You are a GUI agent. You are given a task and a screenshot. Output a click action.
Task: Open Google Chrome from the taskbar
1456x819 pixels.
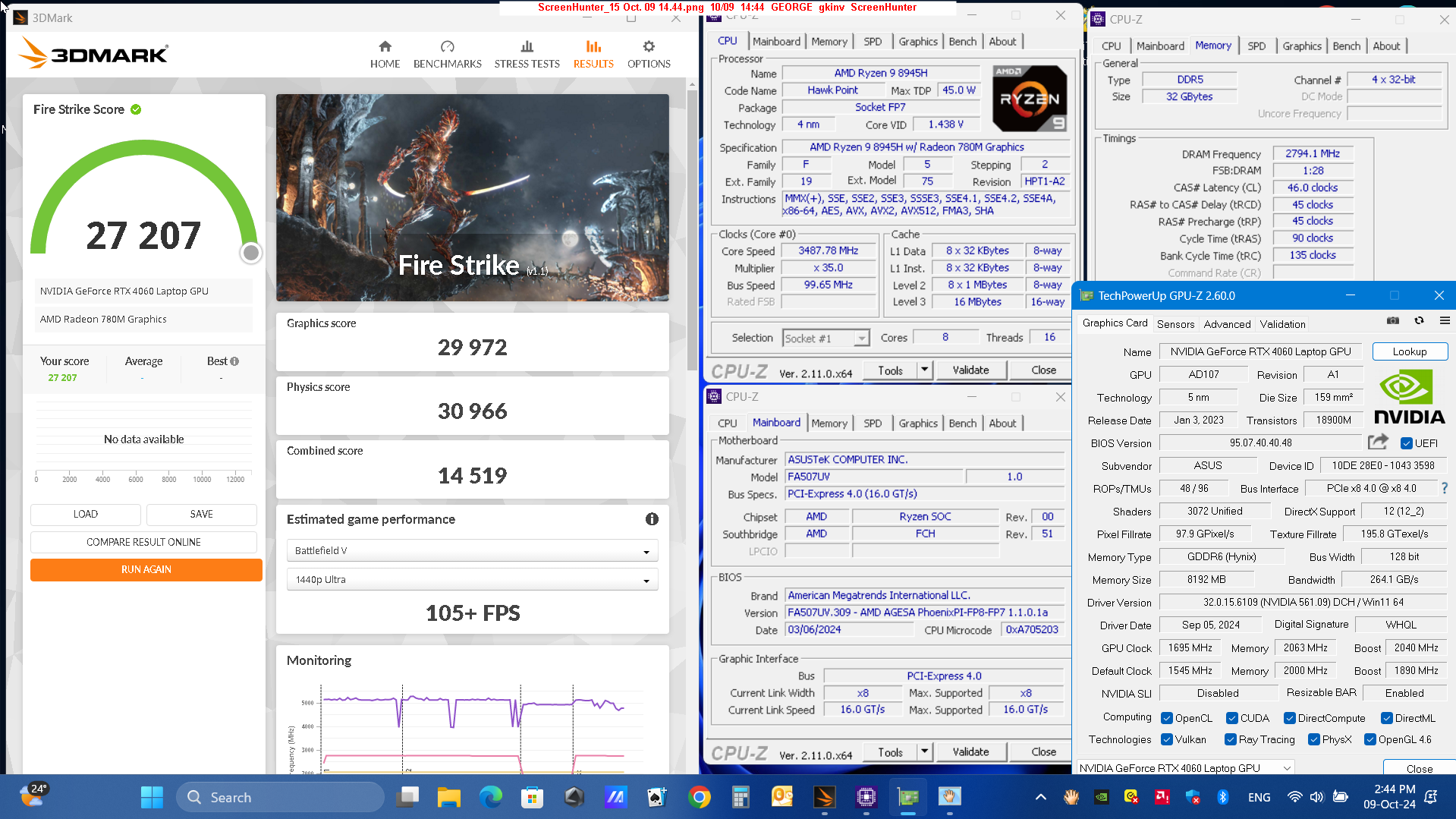700,797
